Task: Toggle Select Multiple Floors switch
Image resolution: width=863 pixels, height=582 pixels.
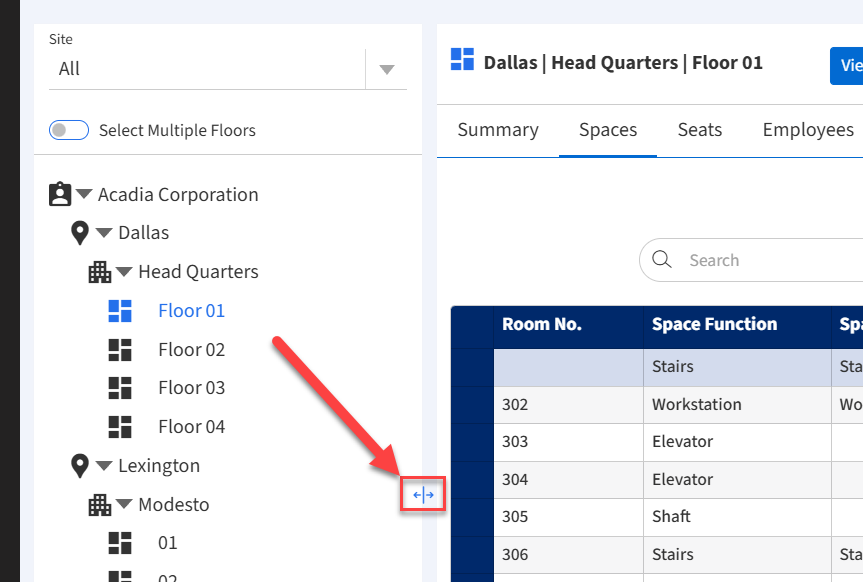Action: click(x=70, y=130)
